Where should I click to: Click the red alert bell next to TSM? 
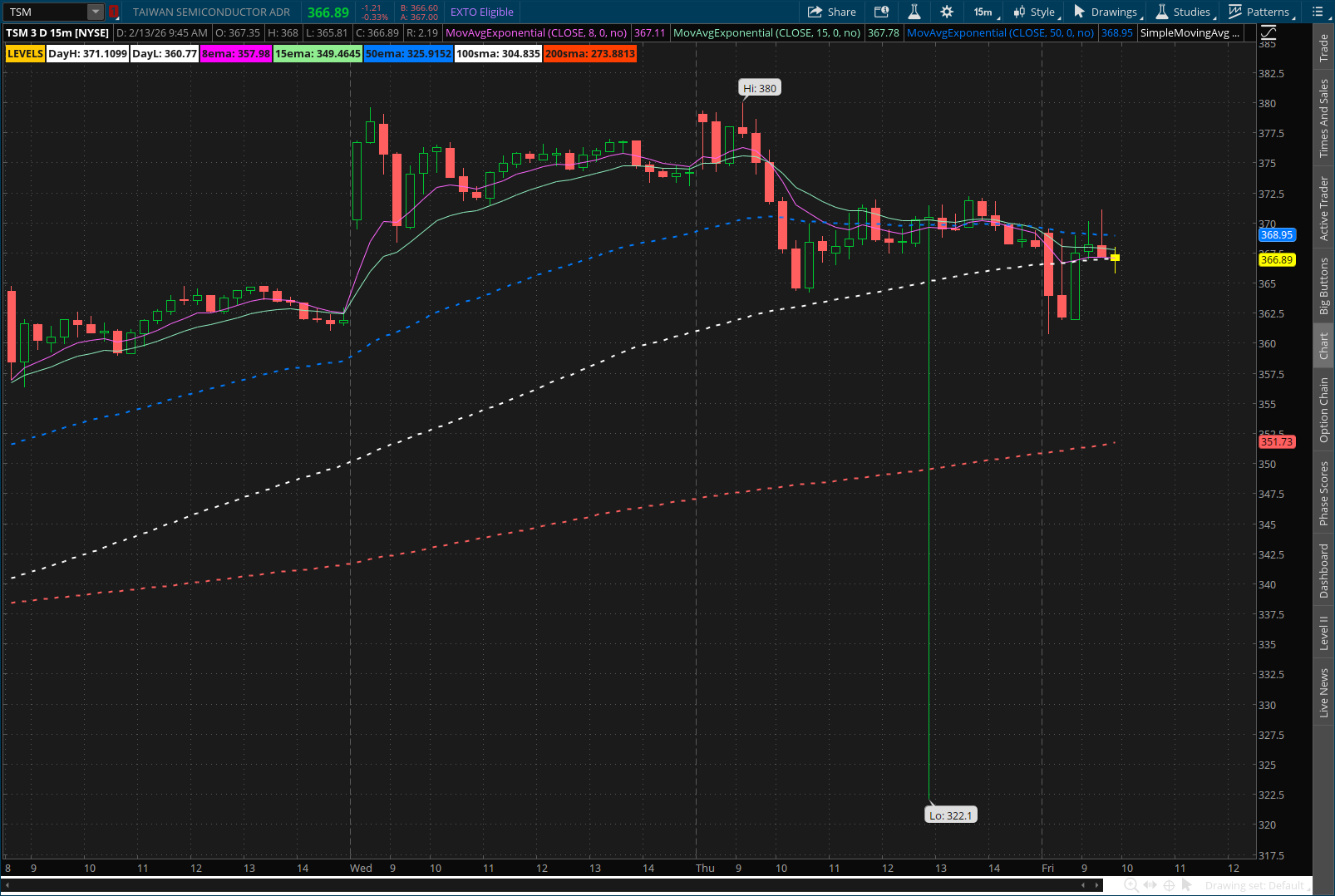click(113, 12)
